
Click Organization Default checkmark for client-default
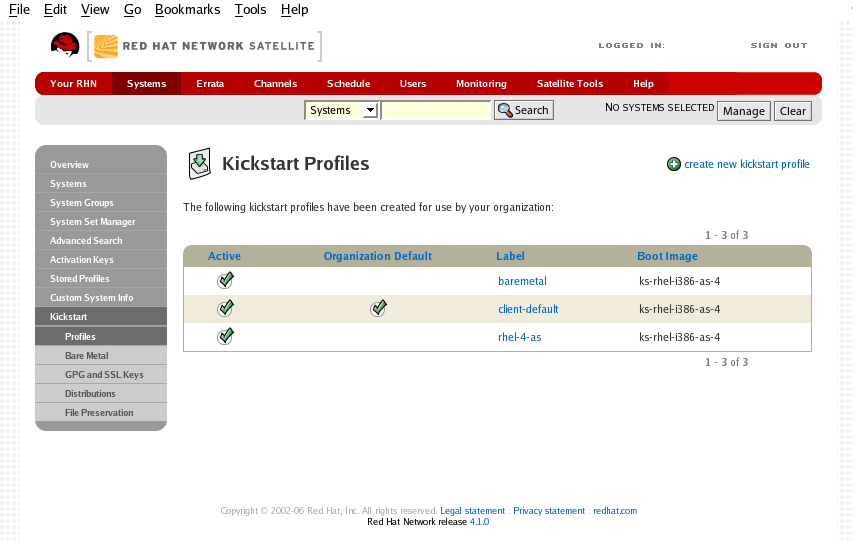coord(378,309)
